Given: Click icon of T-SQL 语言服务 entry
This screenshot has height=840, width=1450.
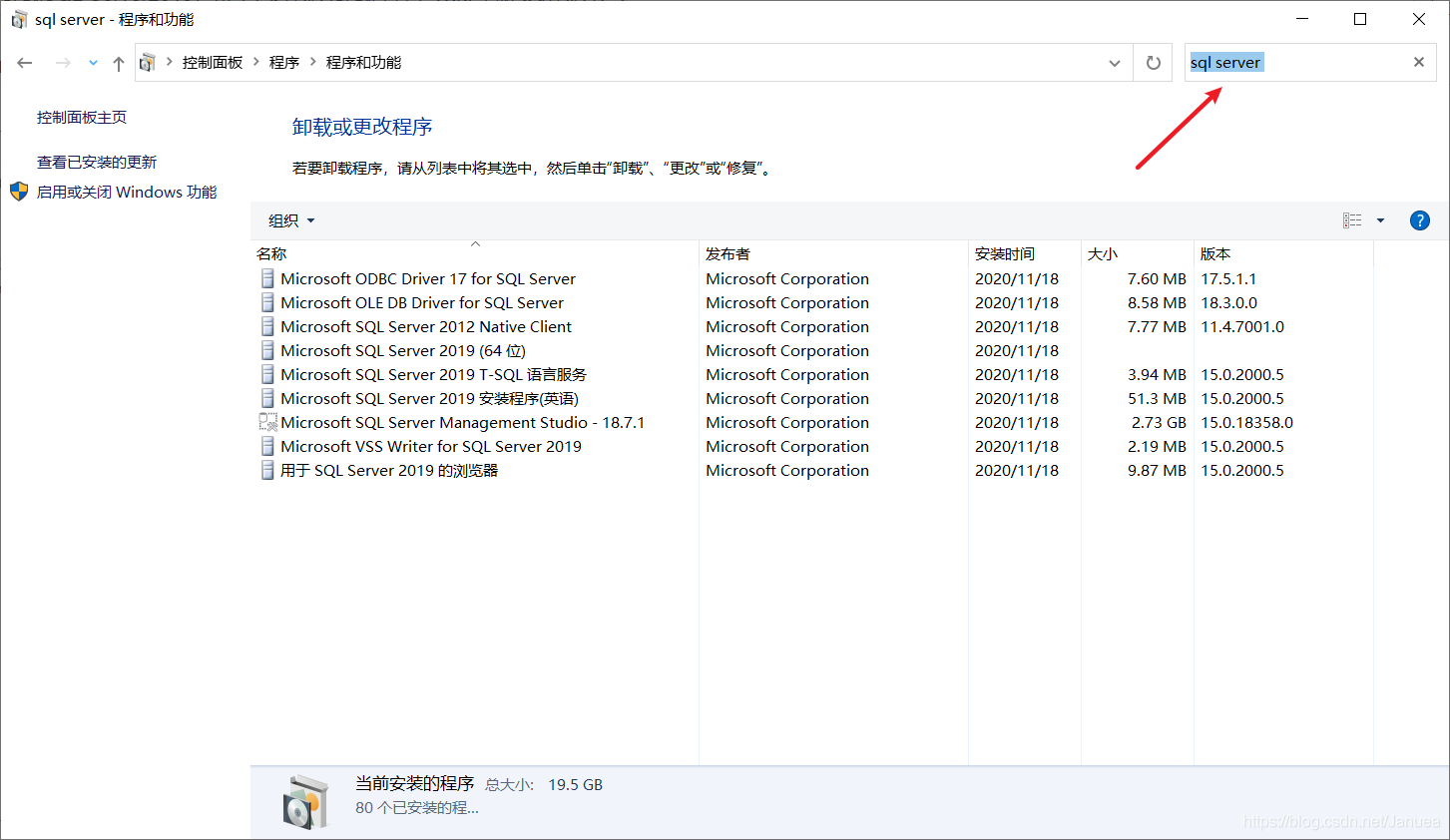Looking at the screenshot, I should pos(267,374).
